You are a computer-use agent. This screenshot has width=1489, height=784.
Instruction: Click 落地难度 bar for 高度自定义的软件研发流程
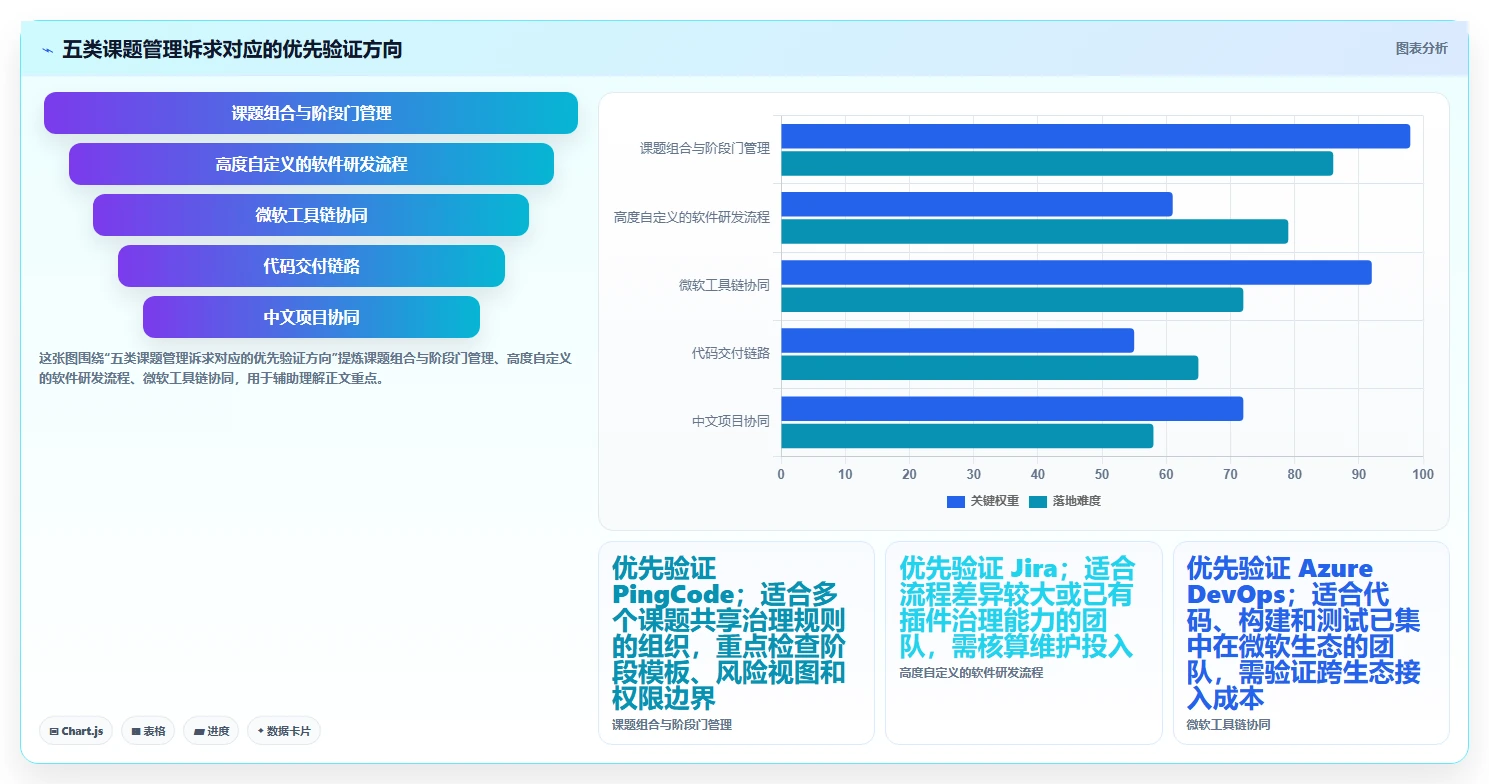point(1034,231)
